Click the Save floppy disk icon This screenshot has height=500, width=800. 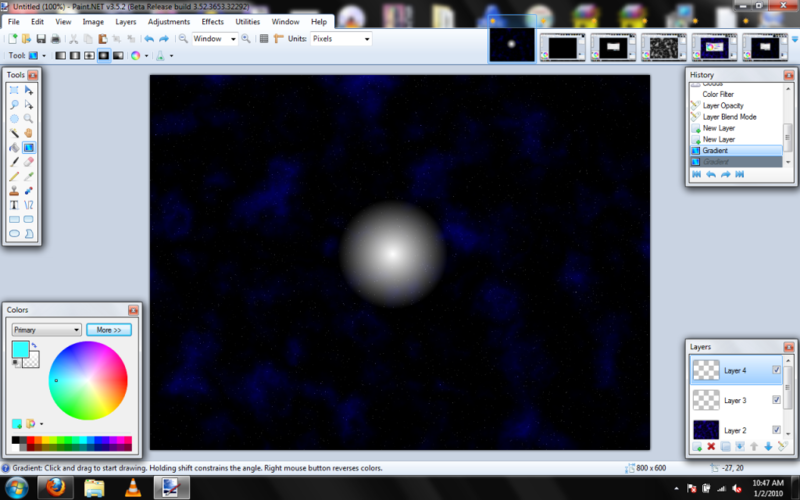41,39
